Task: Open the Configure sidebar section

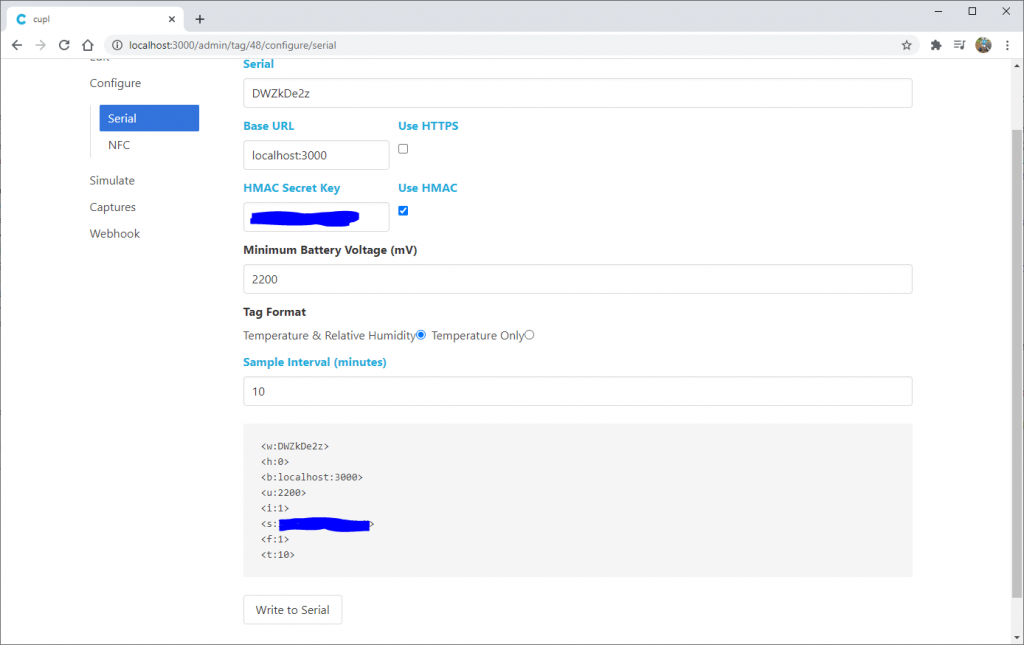Action: click(x=115, y=83)
